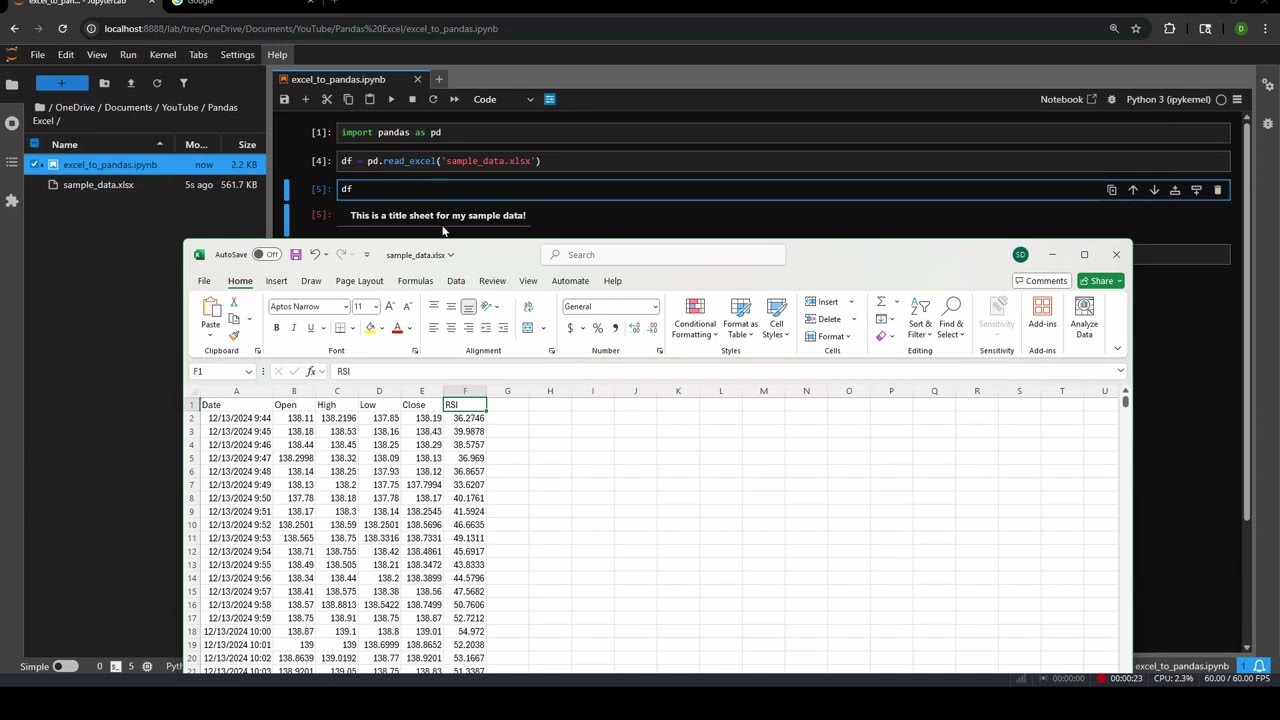The image size is (1280, 720).
Task: Collapse the Excel ribbon with the chevron
Action: coord(1117,349)
